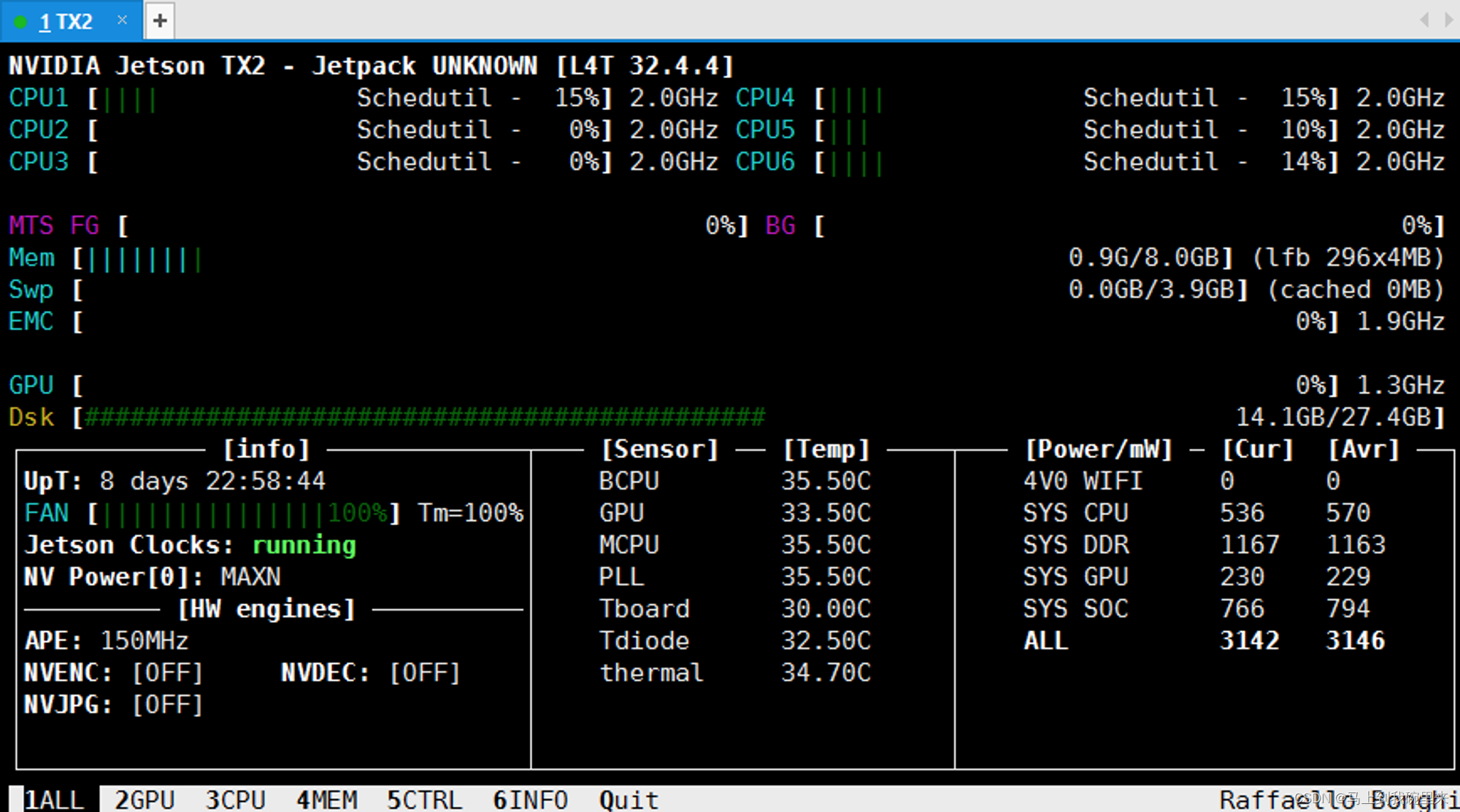The height and width of the screenshot is (812, 1460).
Task: Select the 1 TX2 session tab
Action: click(x=66, y=21)
